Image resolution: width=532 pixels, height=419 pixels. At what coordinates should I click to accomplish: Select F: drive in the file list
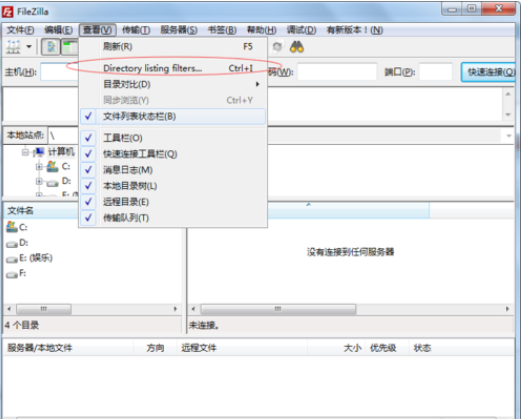point(16,273)
